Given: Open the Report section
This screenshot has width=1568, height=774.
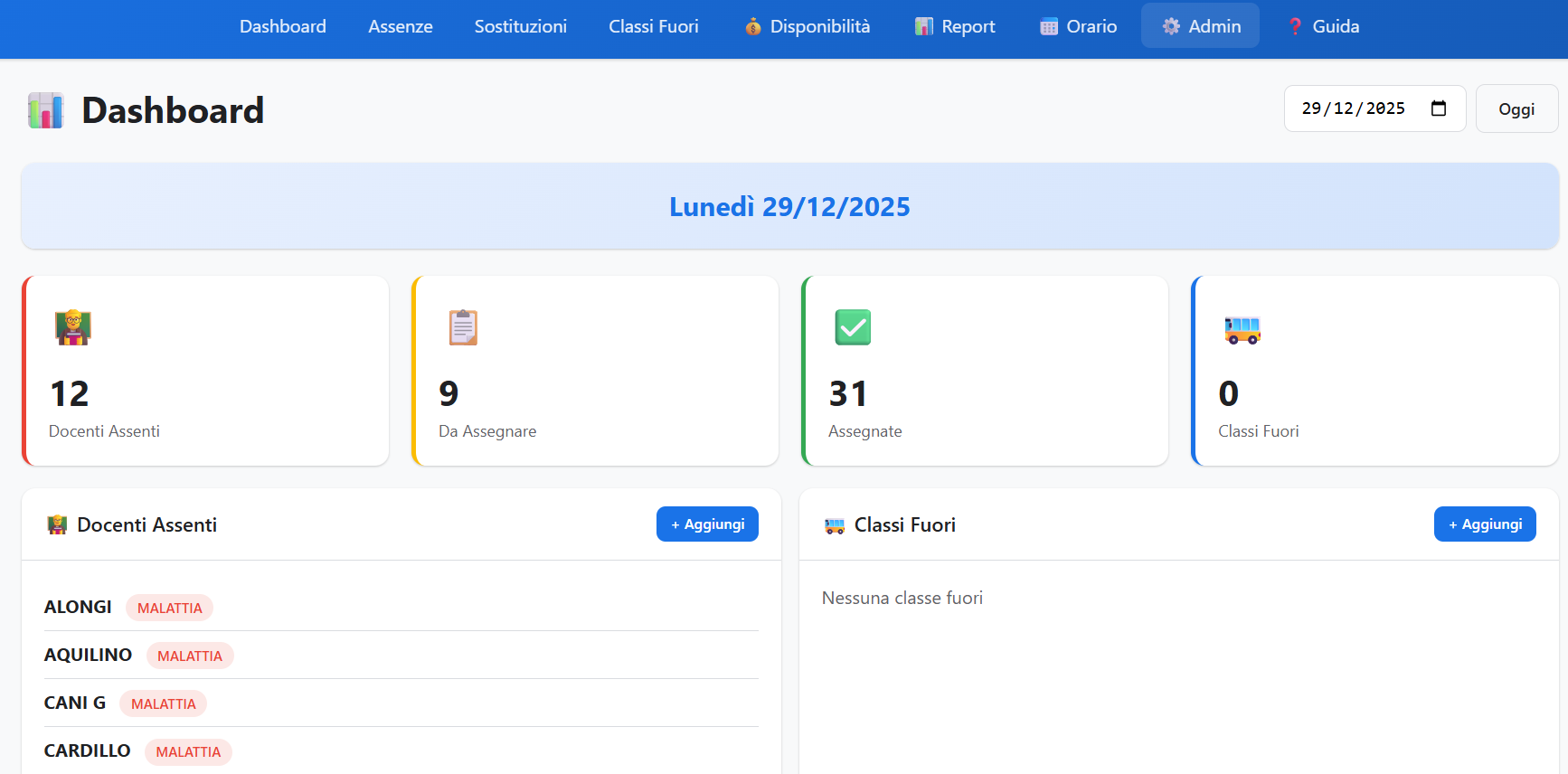Looking at the screenshot, I should point(955,26).
